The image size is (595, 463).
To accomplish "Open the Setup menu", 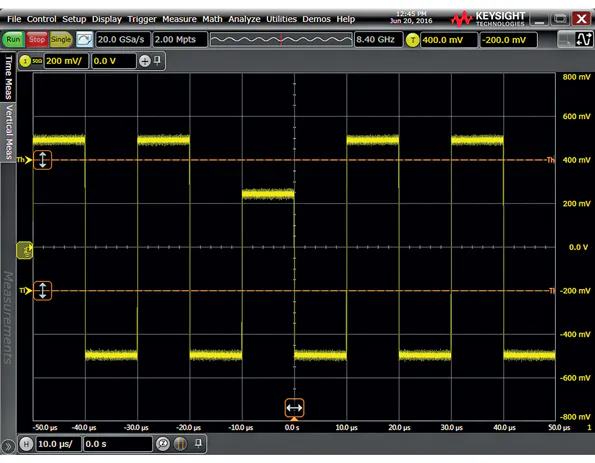I will 74,19.
